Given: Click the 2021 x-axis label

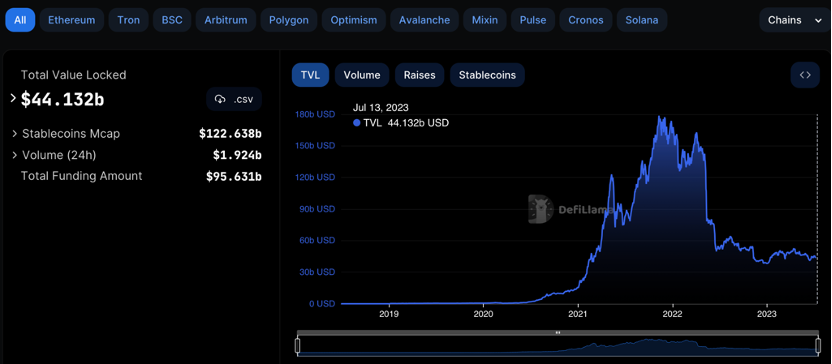Looking at the screenshot, I should pos(578,314).
